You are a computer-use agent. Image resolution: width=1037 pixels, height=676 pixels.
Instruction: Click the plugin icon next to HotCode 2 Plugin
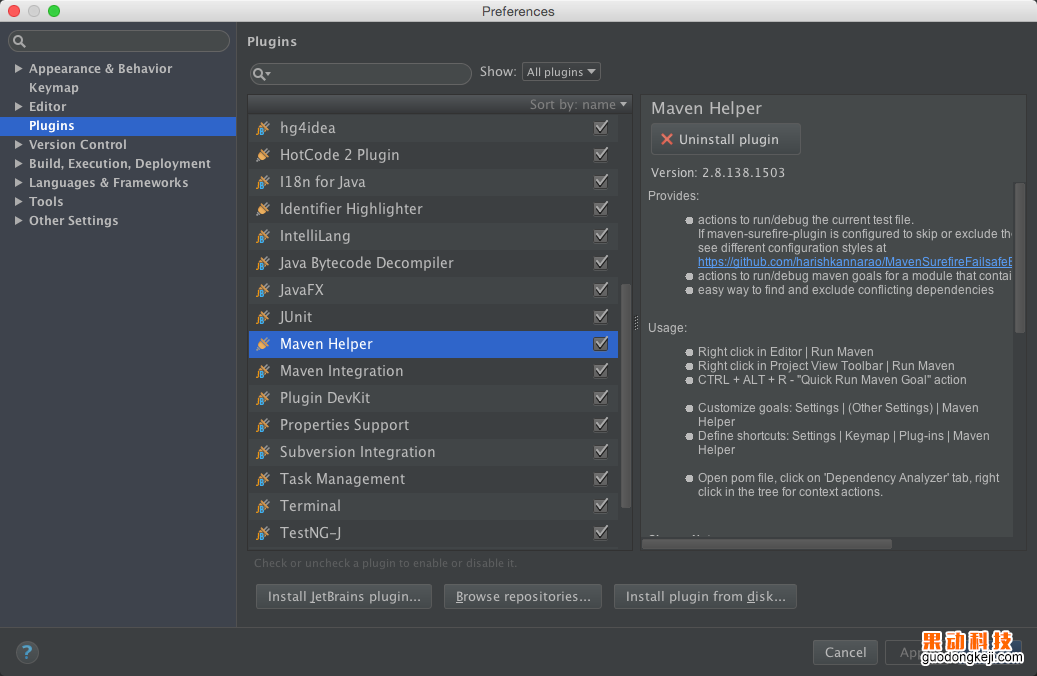click(263, 155)
